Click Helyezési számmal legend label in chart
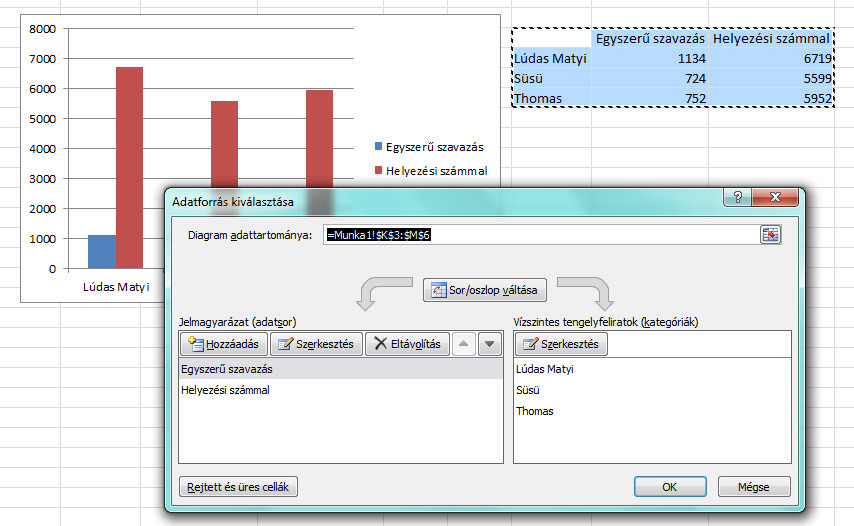Screen dimensions: 854x526 tap(437, 171)
